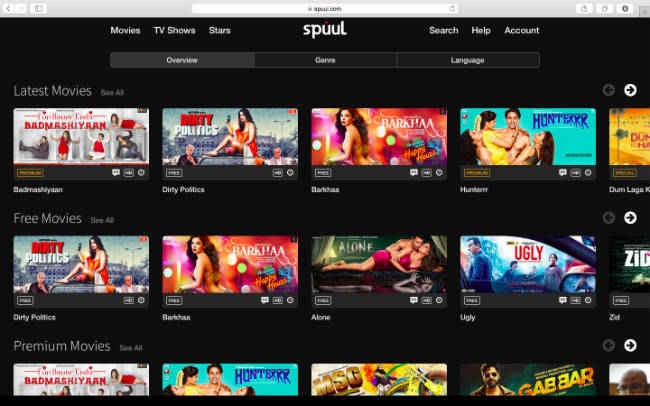
Task: Click Free badge on Latest Dirty Politics card
Action: click(x=174, y=173)
